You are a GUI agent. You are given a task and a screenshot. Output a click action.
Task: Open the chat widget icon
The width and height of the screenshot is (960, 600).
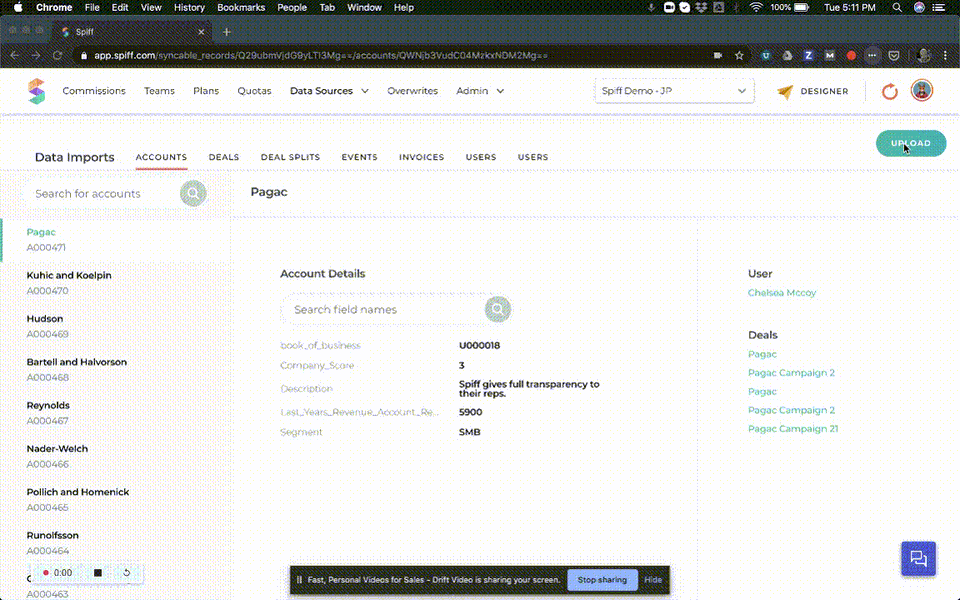918,558
